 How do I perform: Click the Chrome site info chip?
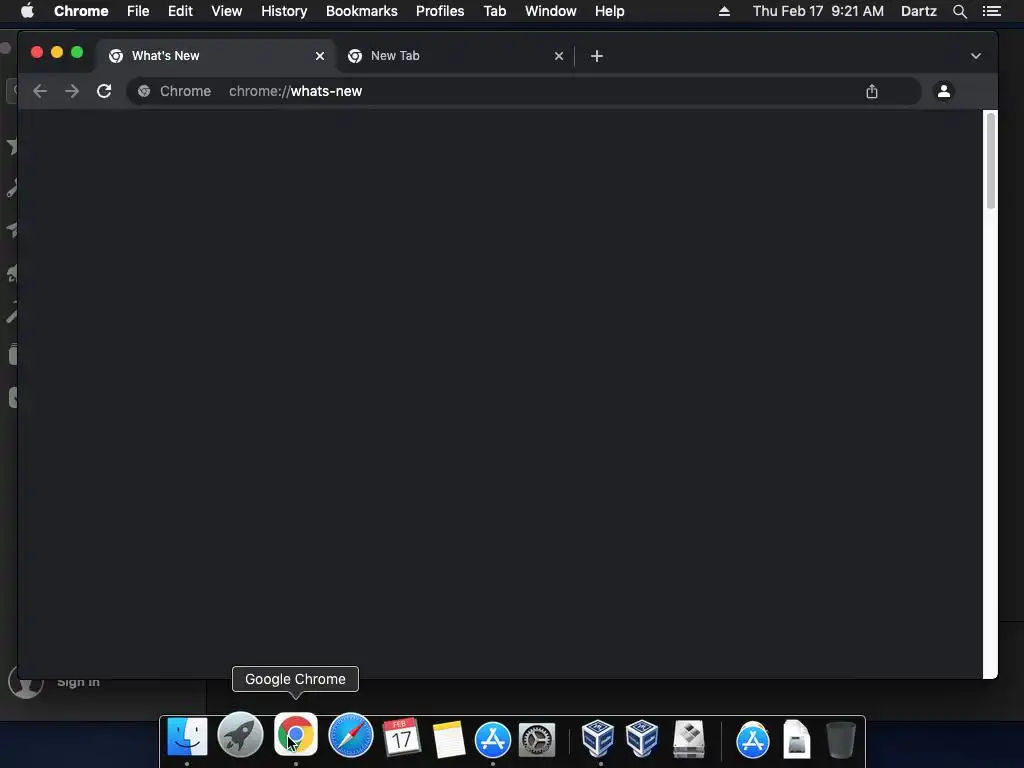click(175, 91)
